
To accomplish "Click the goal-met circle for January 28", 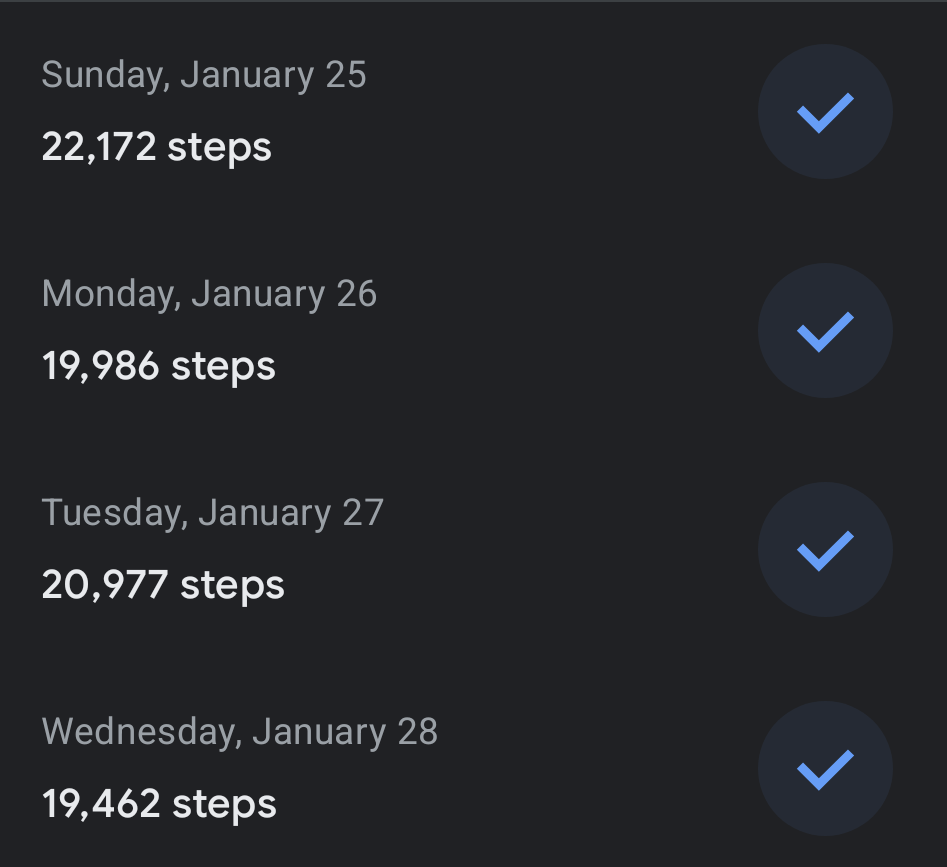I will pos(825,769).
